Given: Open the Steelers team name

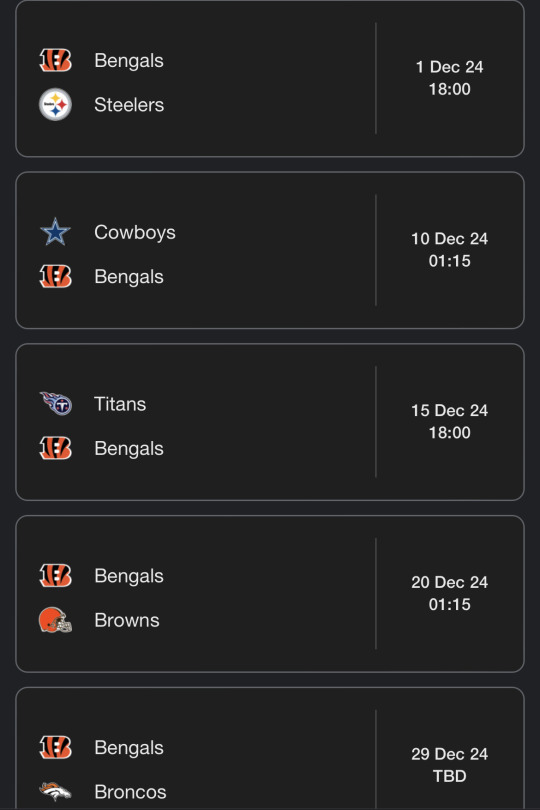Looking at the screenshot, I should click(x=129, y=105).
